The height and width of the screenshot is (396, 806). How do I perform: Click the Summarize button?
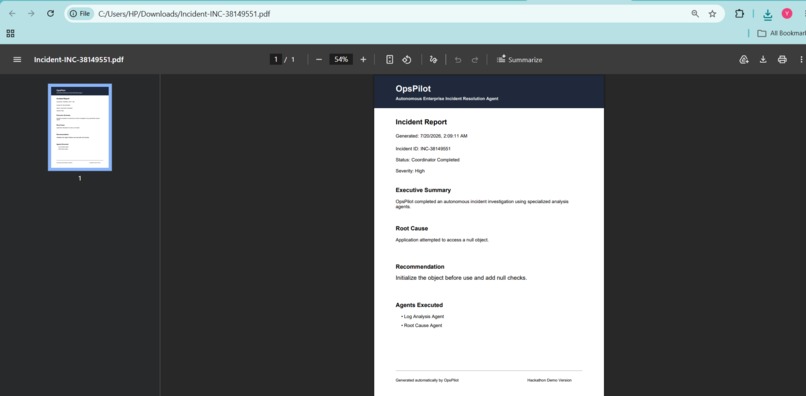click(519, 60)
